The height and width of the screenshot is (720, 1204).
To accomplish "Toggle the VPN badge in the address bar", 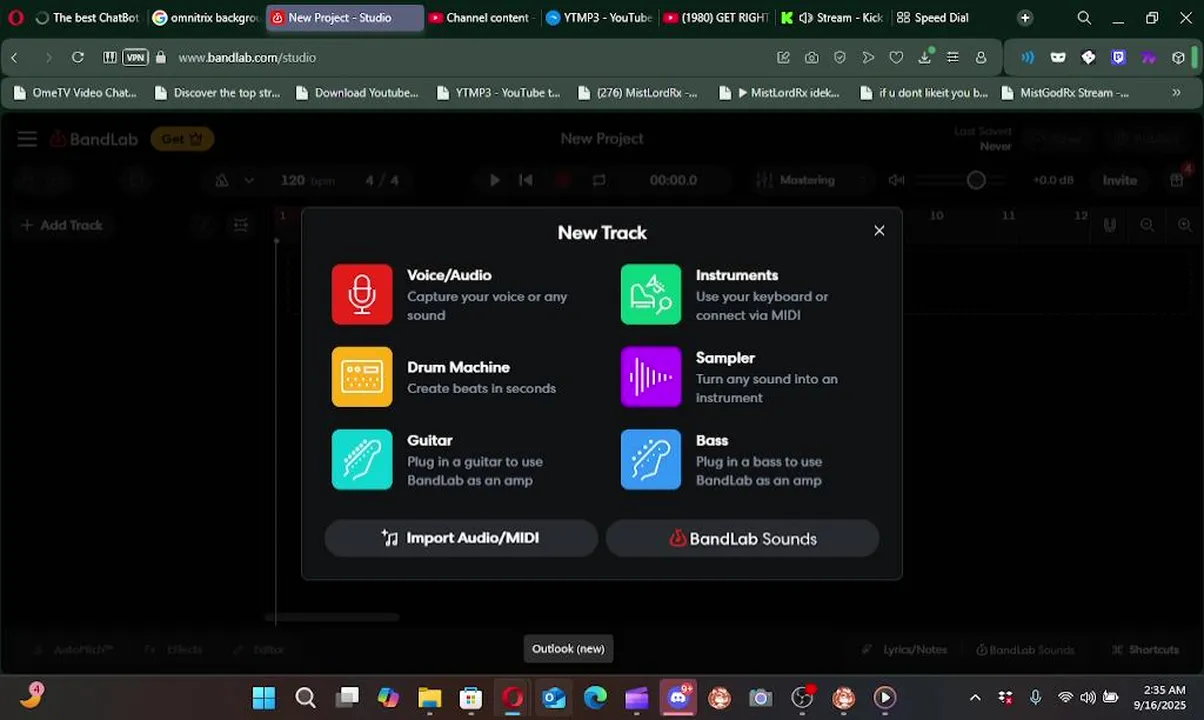I will tap(135, 57).
